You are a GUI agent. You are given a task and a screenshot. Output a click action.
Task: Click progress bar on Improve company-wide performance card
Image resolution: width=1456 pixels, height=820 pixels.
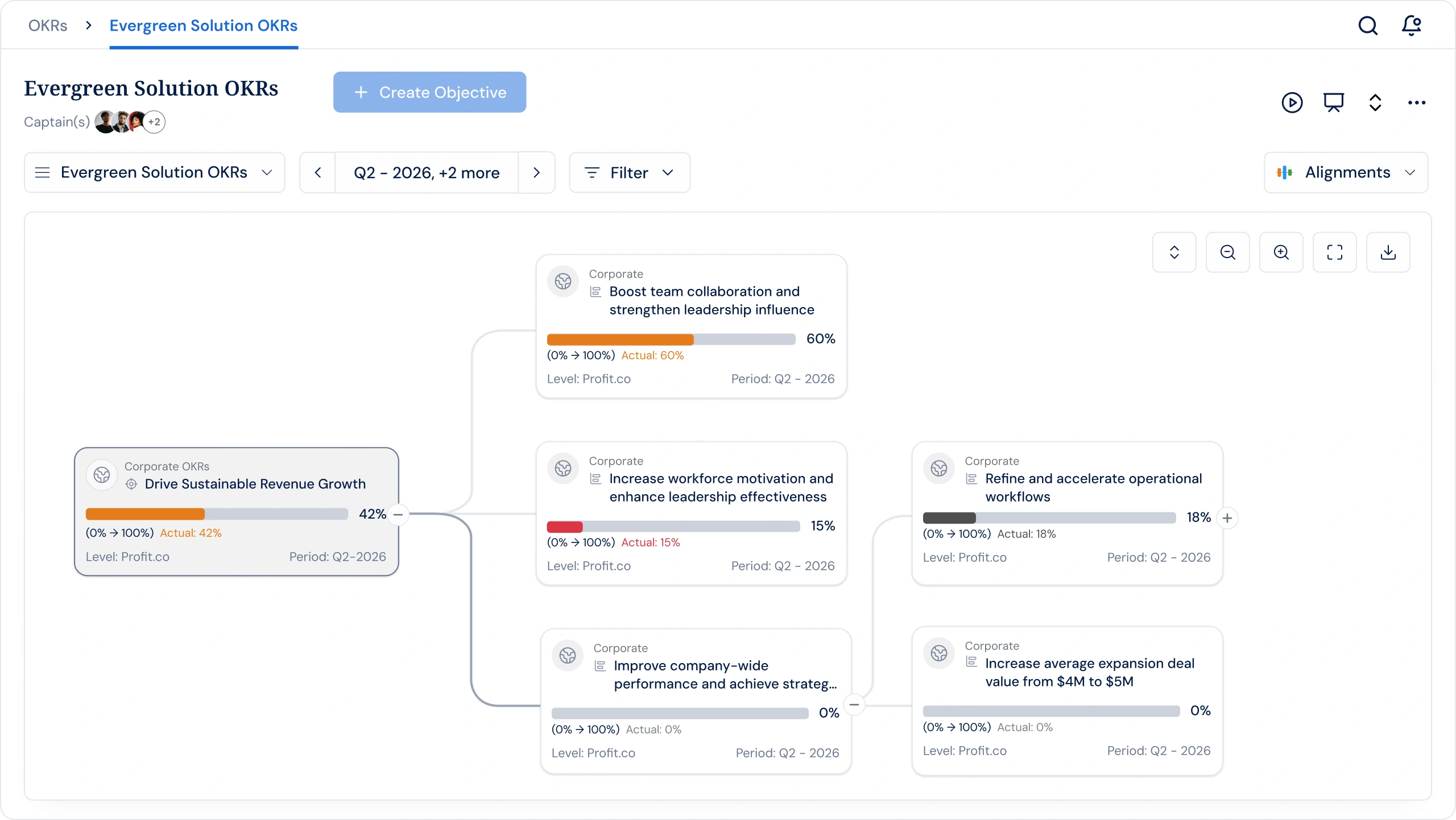[680, 714]
